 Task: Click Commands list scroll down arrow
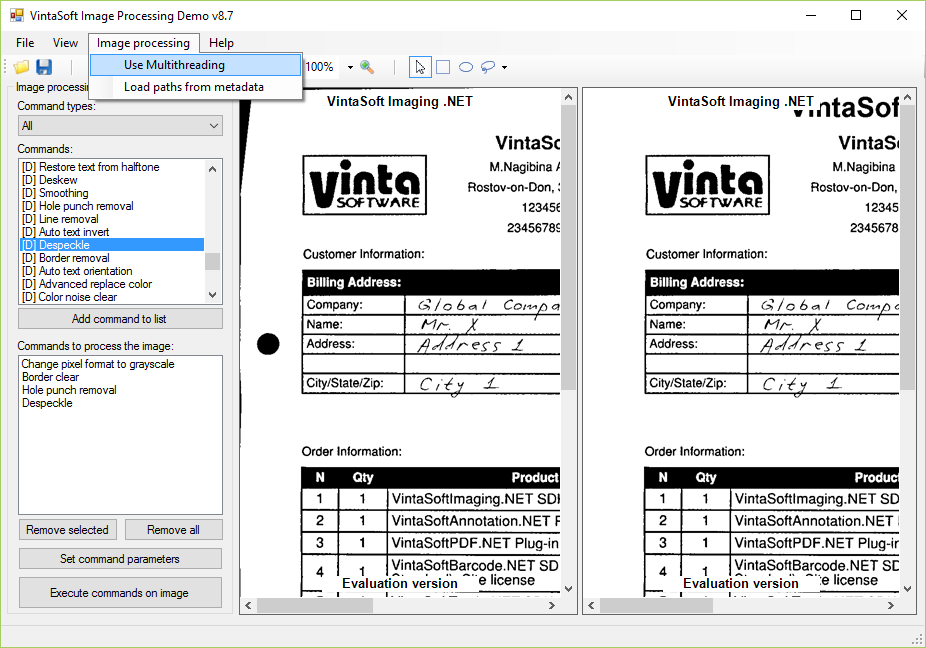pyautogui.click(x=213, y=295)
